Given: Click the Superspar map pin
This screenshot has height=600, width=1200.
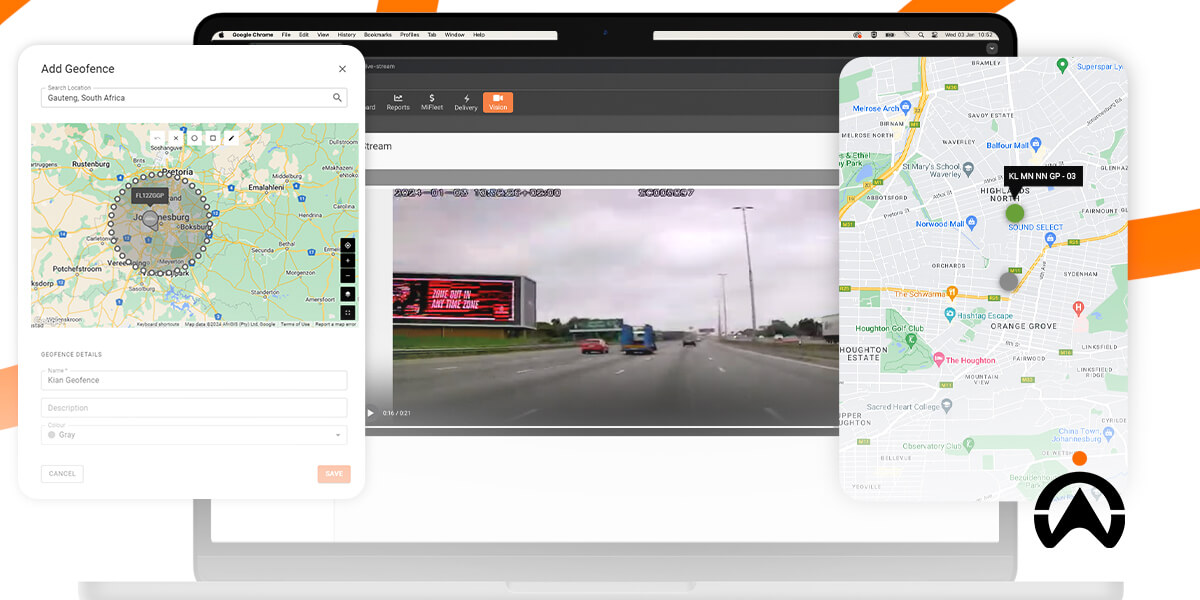Looking at the screenshot, I should 1063,65.
